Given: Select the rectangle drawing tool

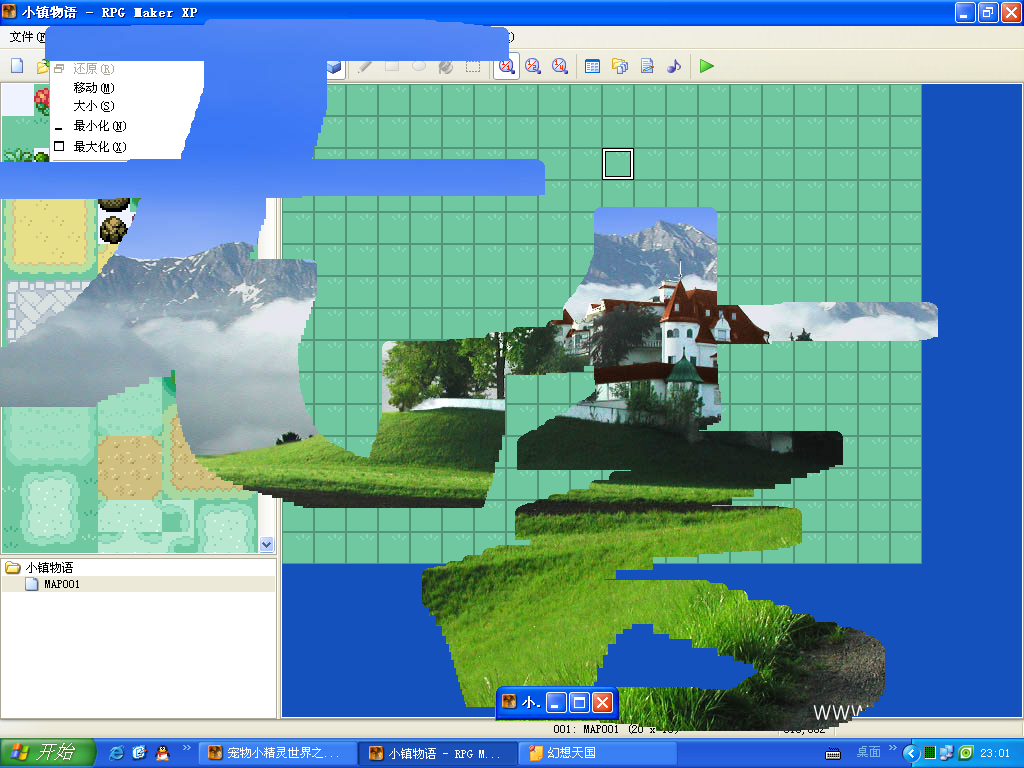Looking at the screenshot, I should (392, 66).
